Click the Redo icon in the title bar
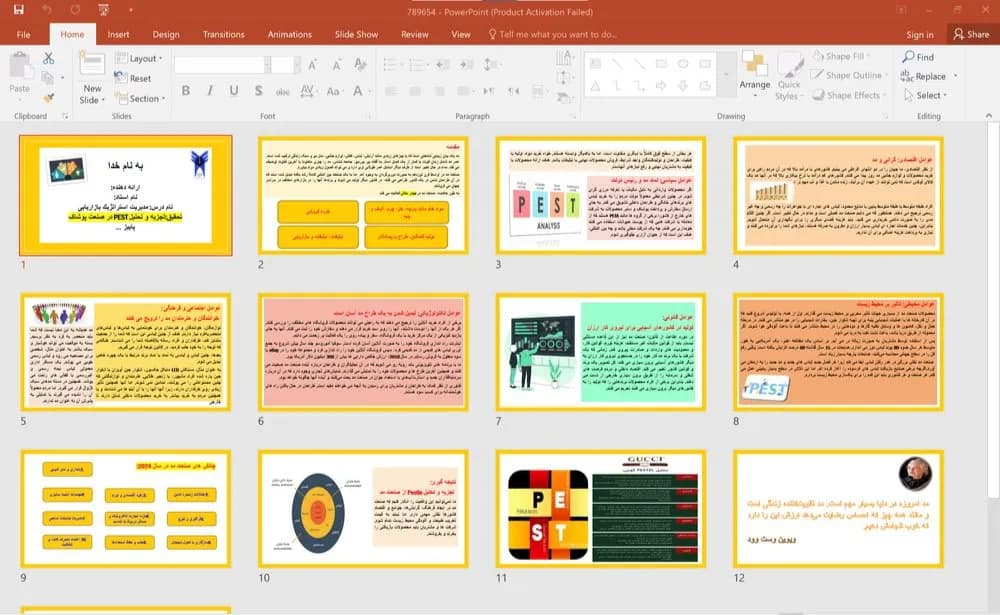Screen dimensions: 1000x615 click(x=75, y=10)
